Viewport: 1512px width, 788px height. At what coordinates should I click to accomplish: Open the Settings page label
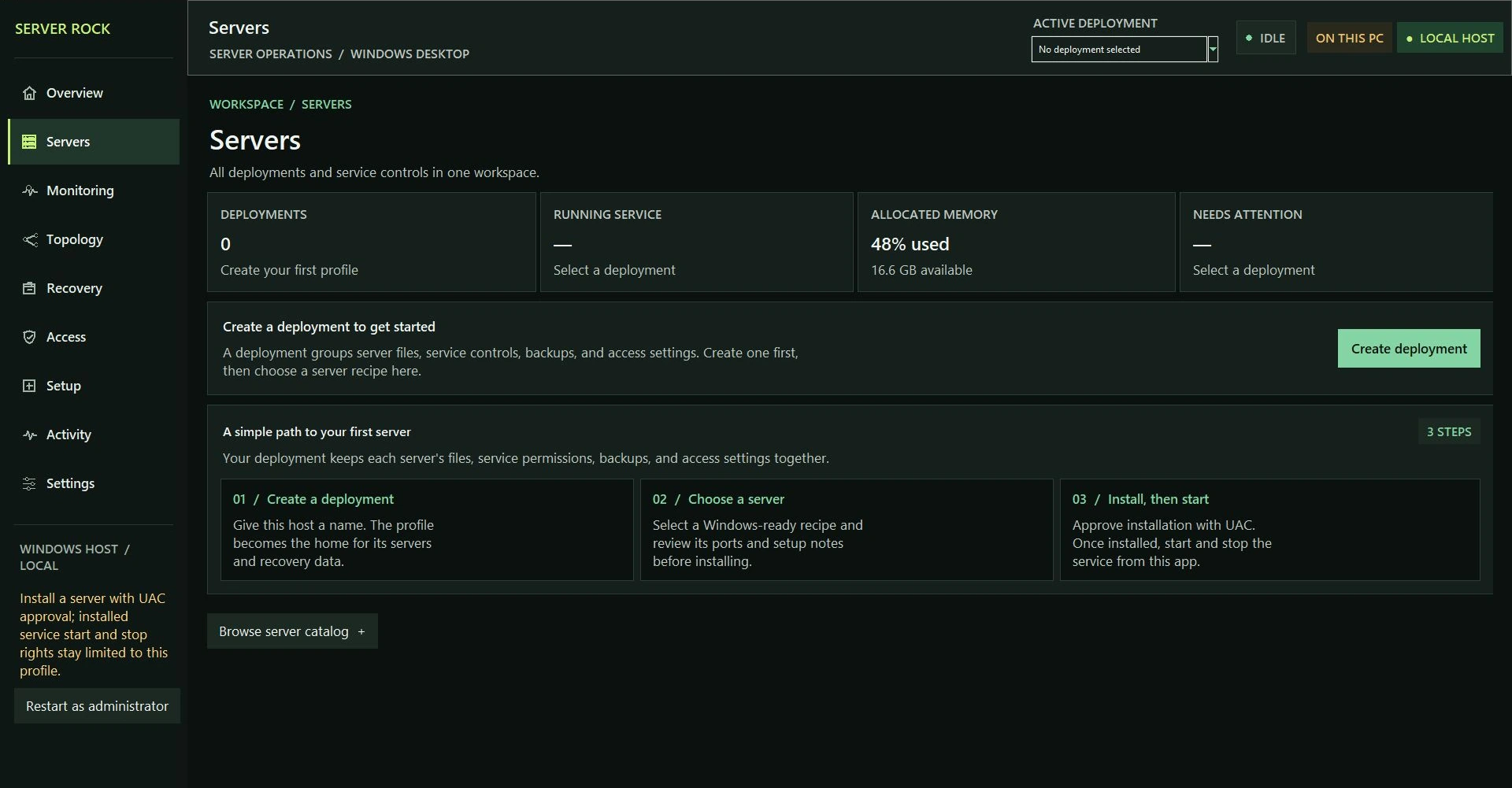point(70,483)
